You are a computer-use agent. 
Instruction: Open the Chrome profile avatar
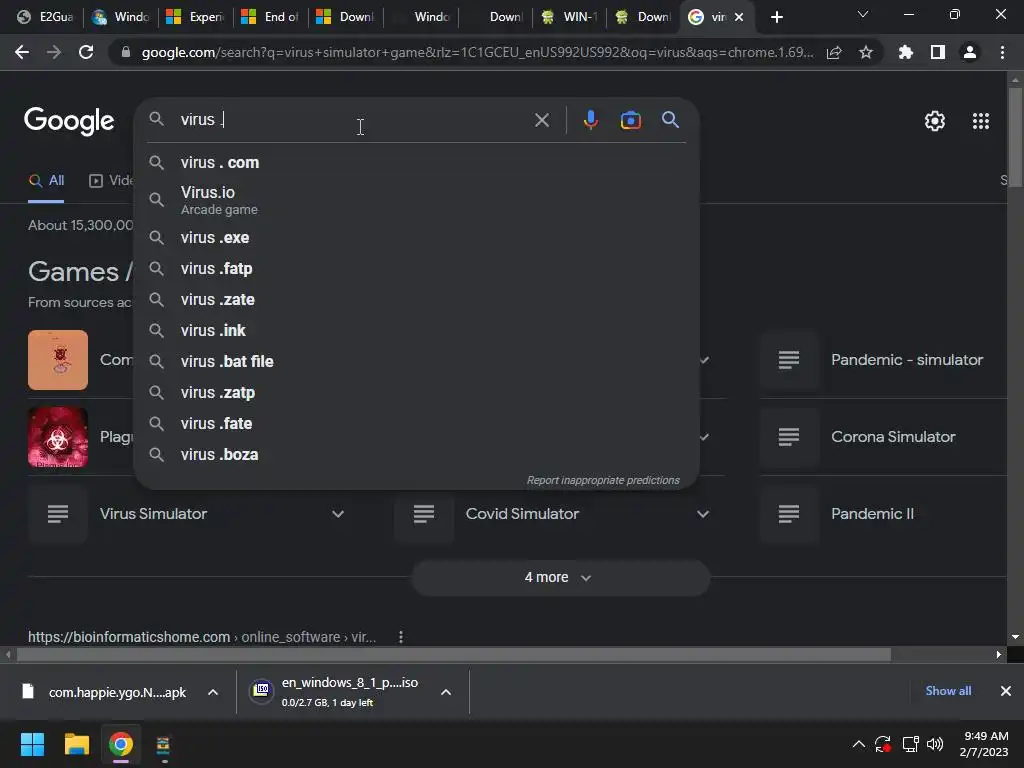point(970,52)
